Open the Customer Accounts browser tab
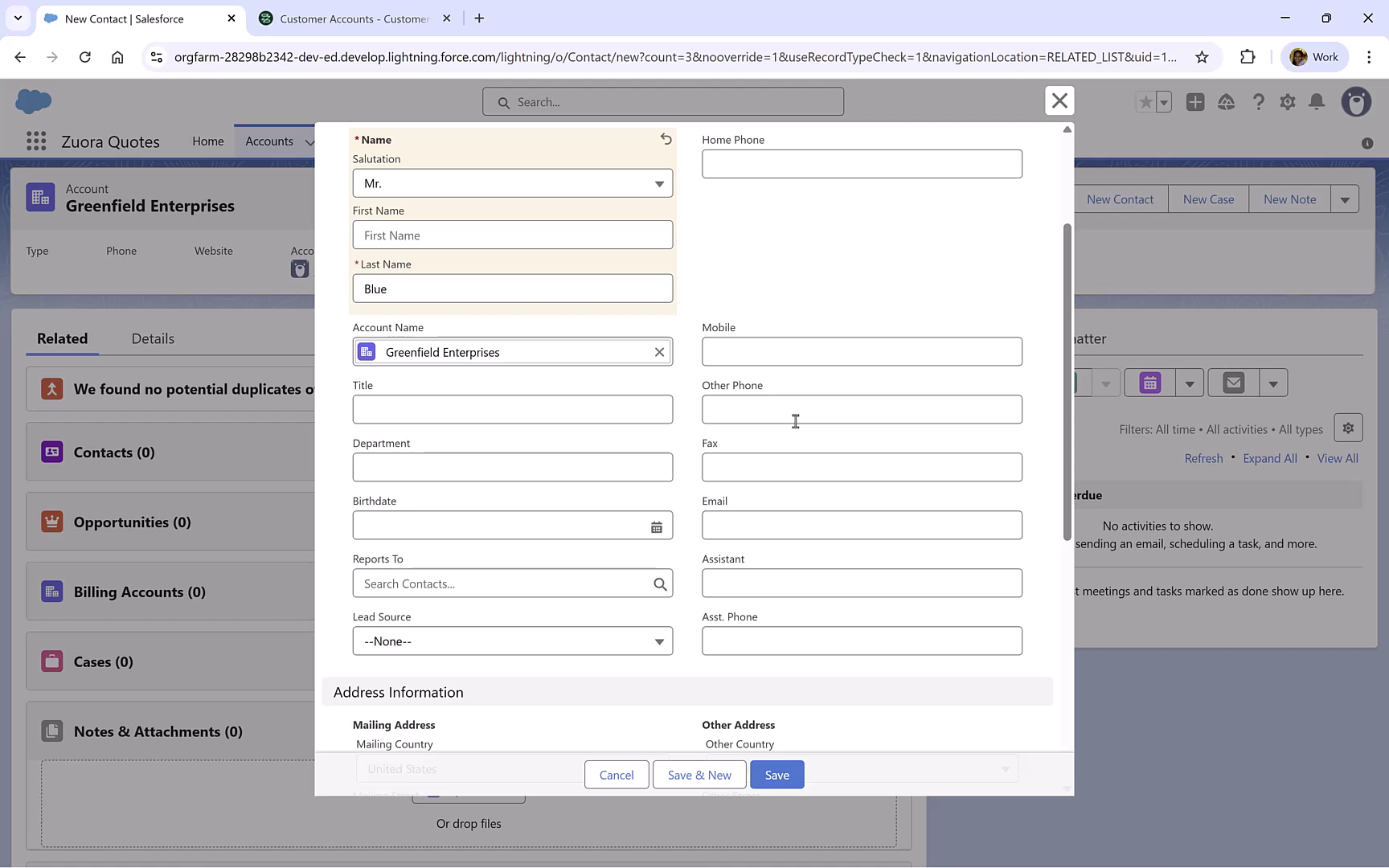Image resolution: width=1389 pixels, height=868 pixels. [x=351, y=18]
